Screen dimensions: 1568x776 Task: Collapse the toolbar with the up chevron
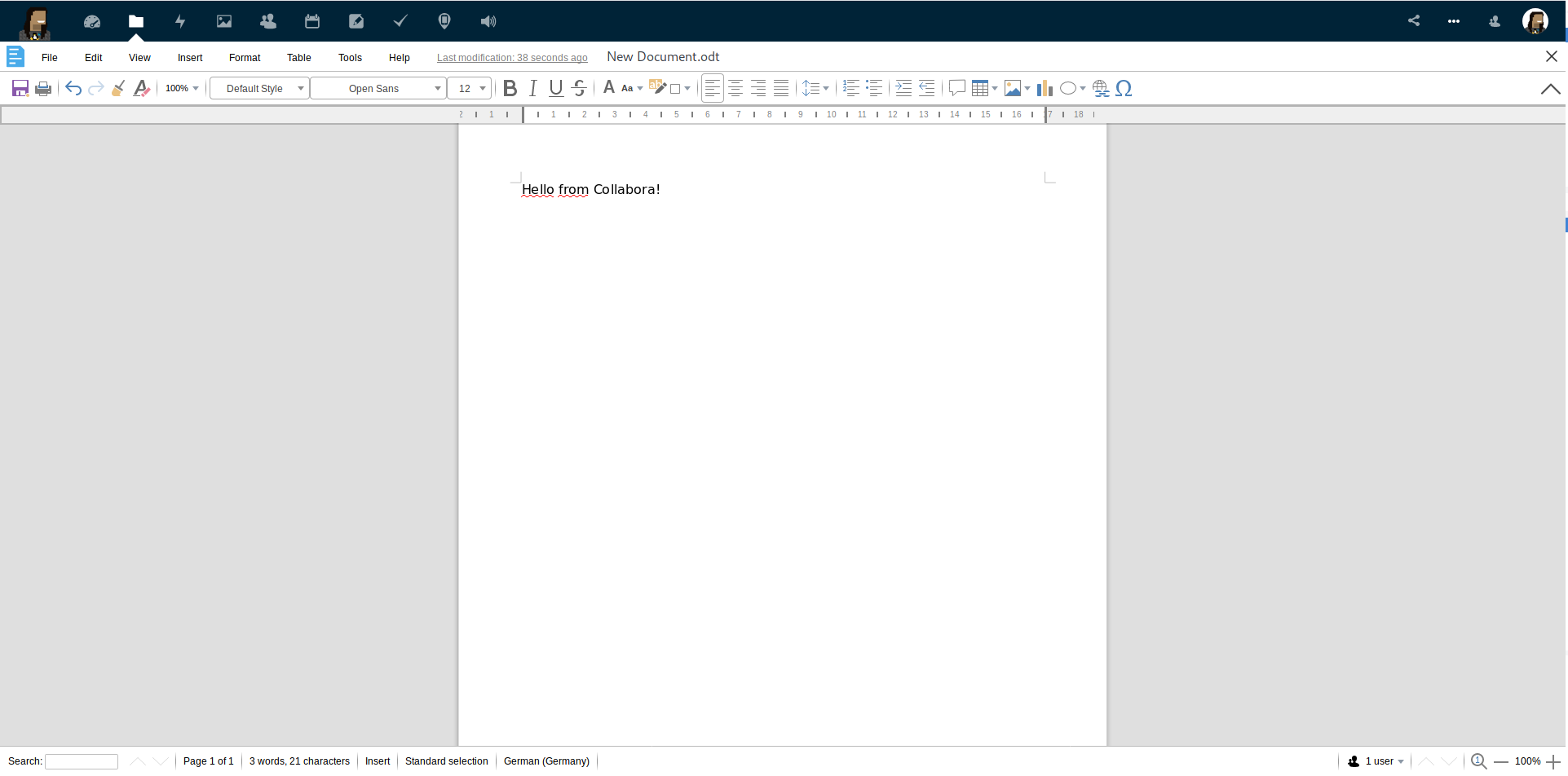(1550, 89)
